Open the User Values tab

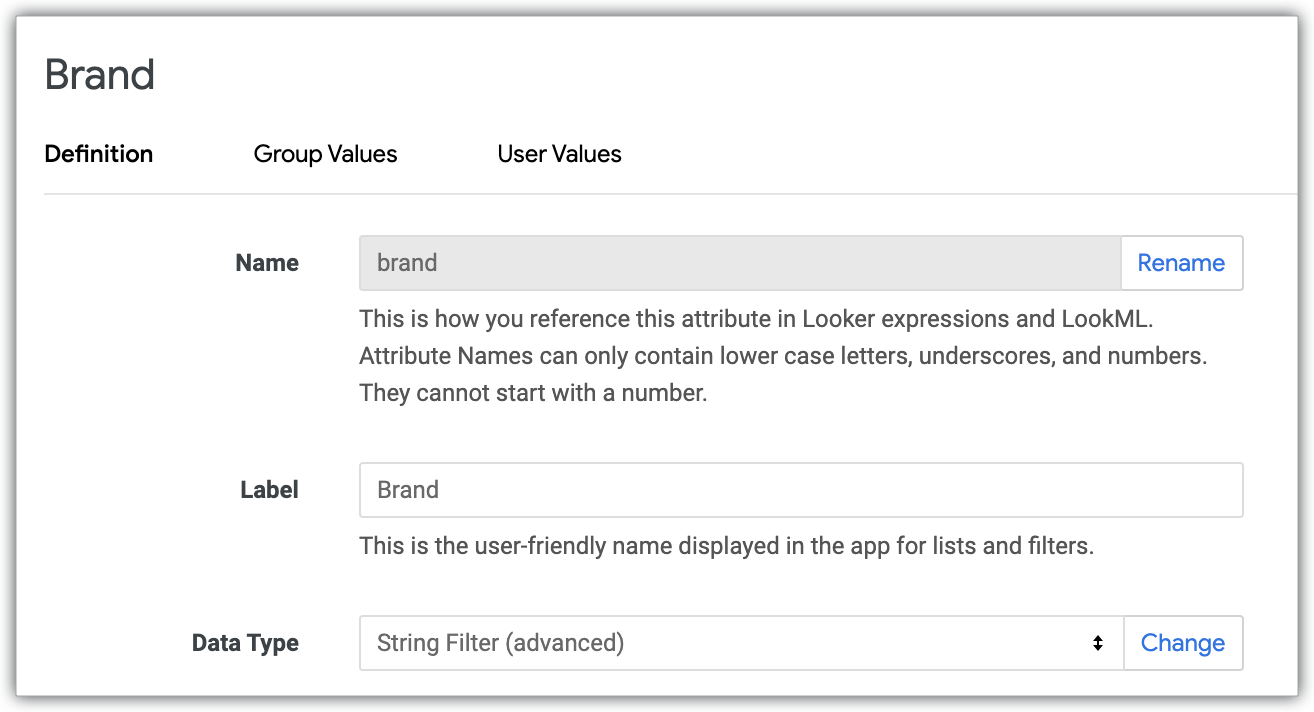click(559, 154)
